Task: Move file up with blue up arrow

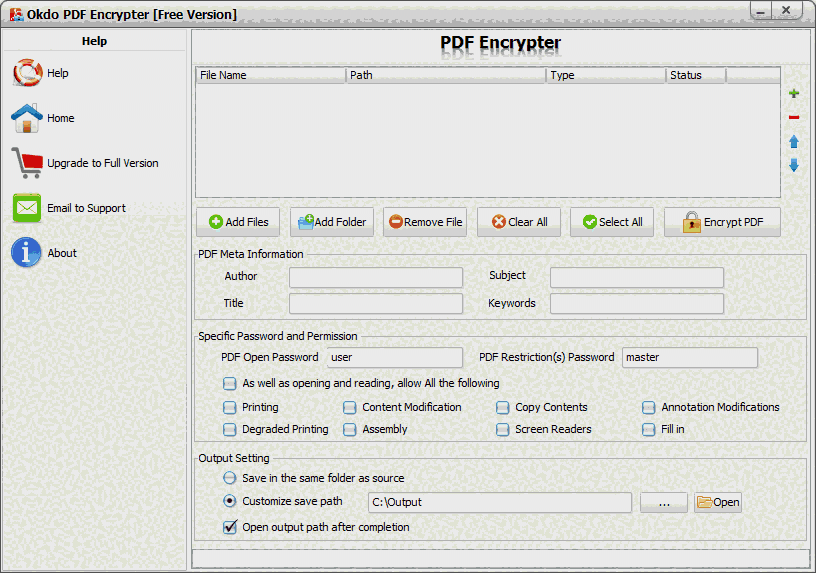Action: 794,142
